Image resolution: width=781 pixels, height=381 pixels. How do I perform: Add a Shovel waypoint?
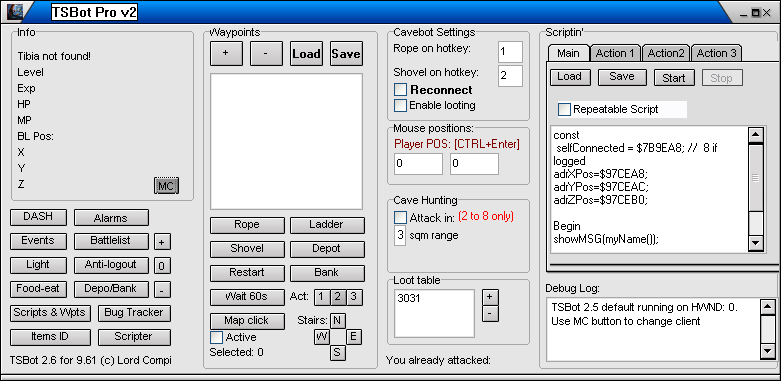[247, 249]
